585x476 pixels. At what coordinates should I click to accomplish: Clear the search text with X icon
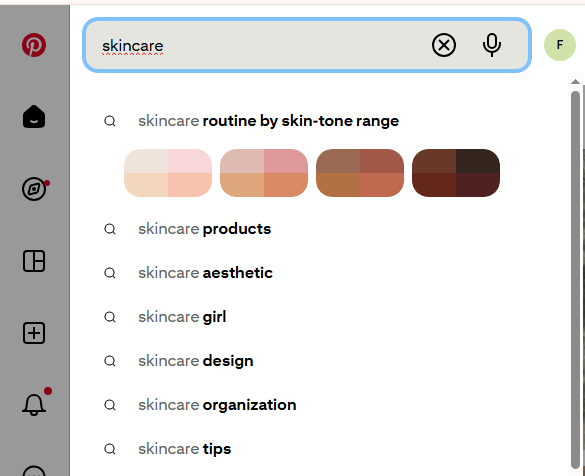(444, 45)
